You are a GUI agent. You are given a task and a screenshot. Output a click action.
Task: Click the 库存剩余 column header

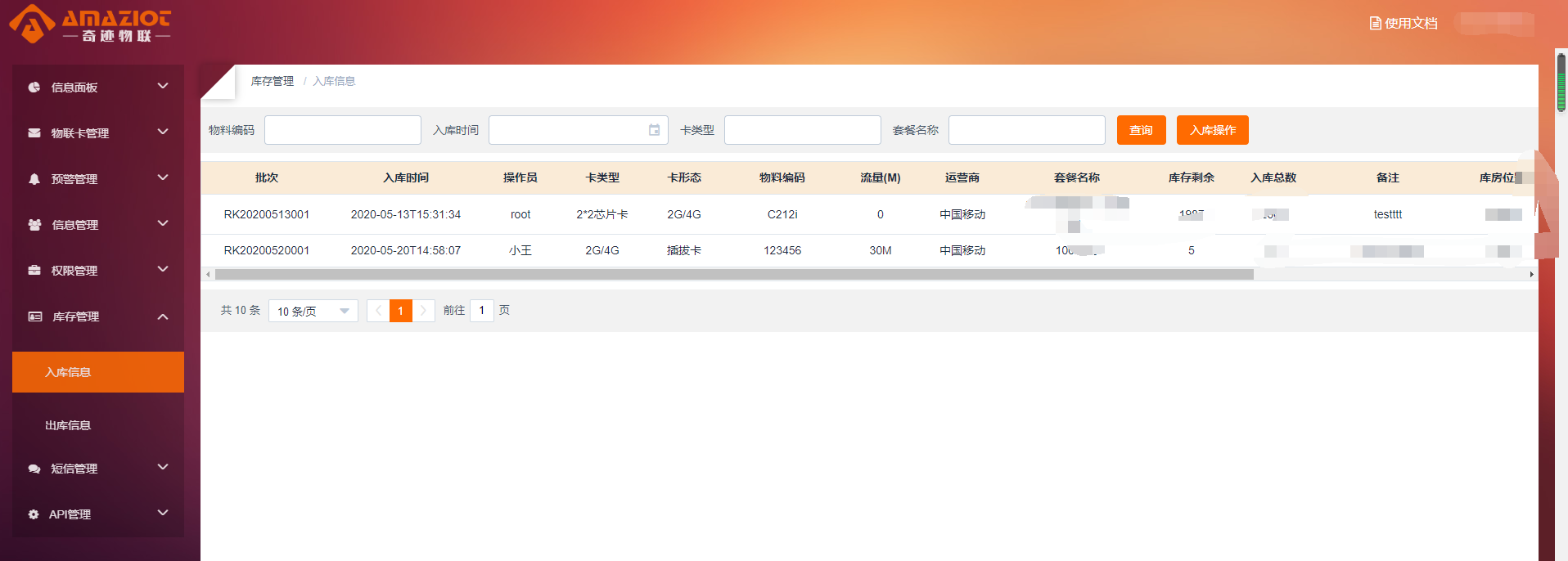(x=1192, y=177)
